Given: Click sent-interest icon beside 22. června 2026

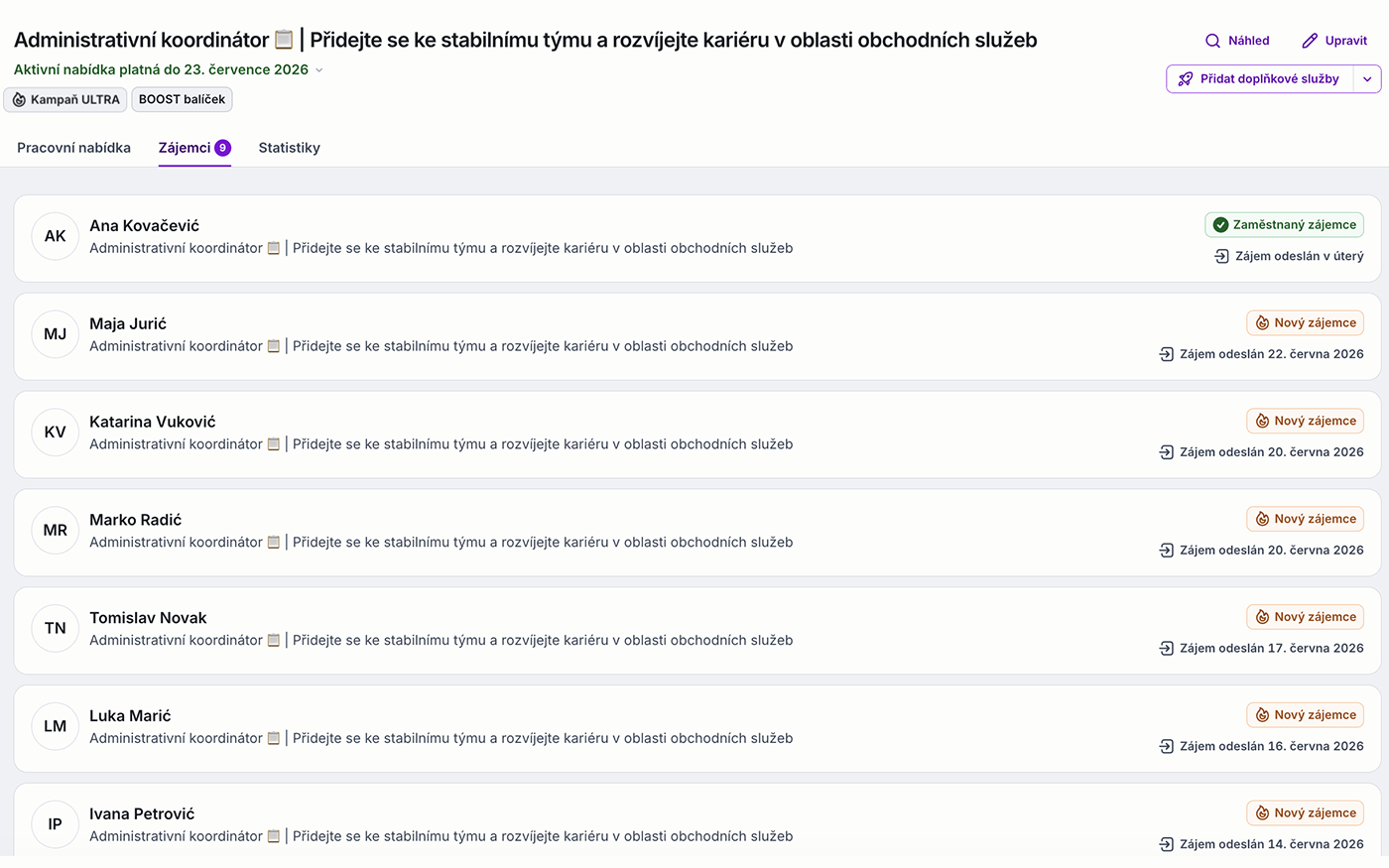Looking at the screenshot, I should tap(1167, 355).
